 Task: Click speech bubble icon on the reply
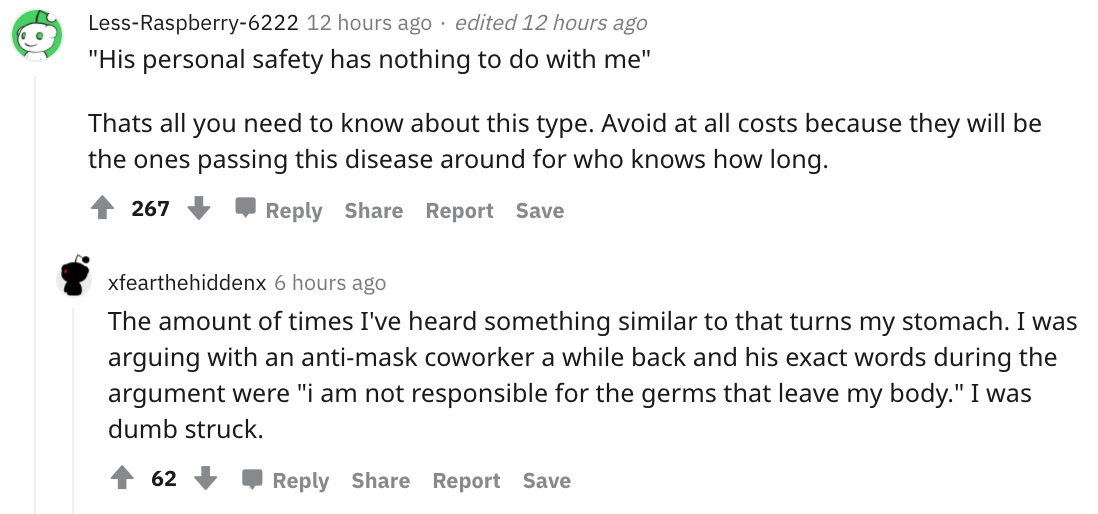point(252,479)
